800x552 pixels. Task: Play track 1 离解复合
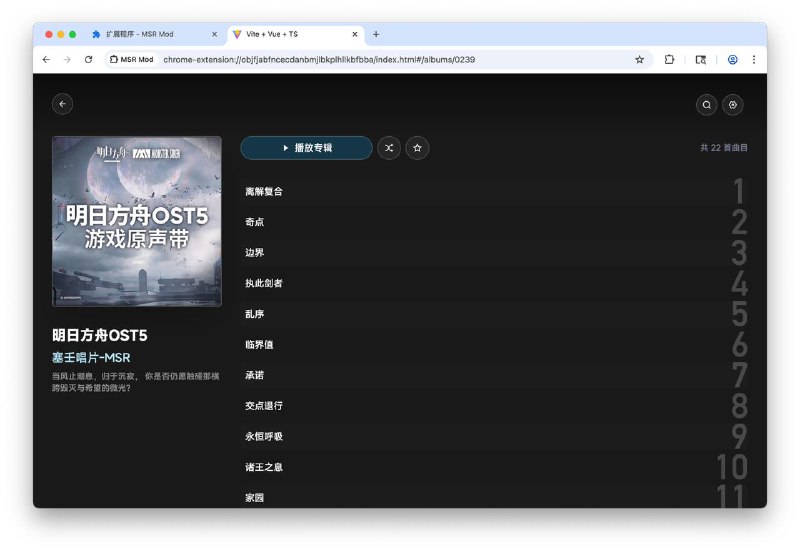494,192
